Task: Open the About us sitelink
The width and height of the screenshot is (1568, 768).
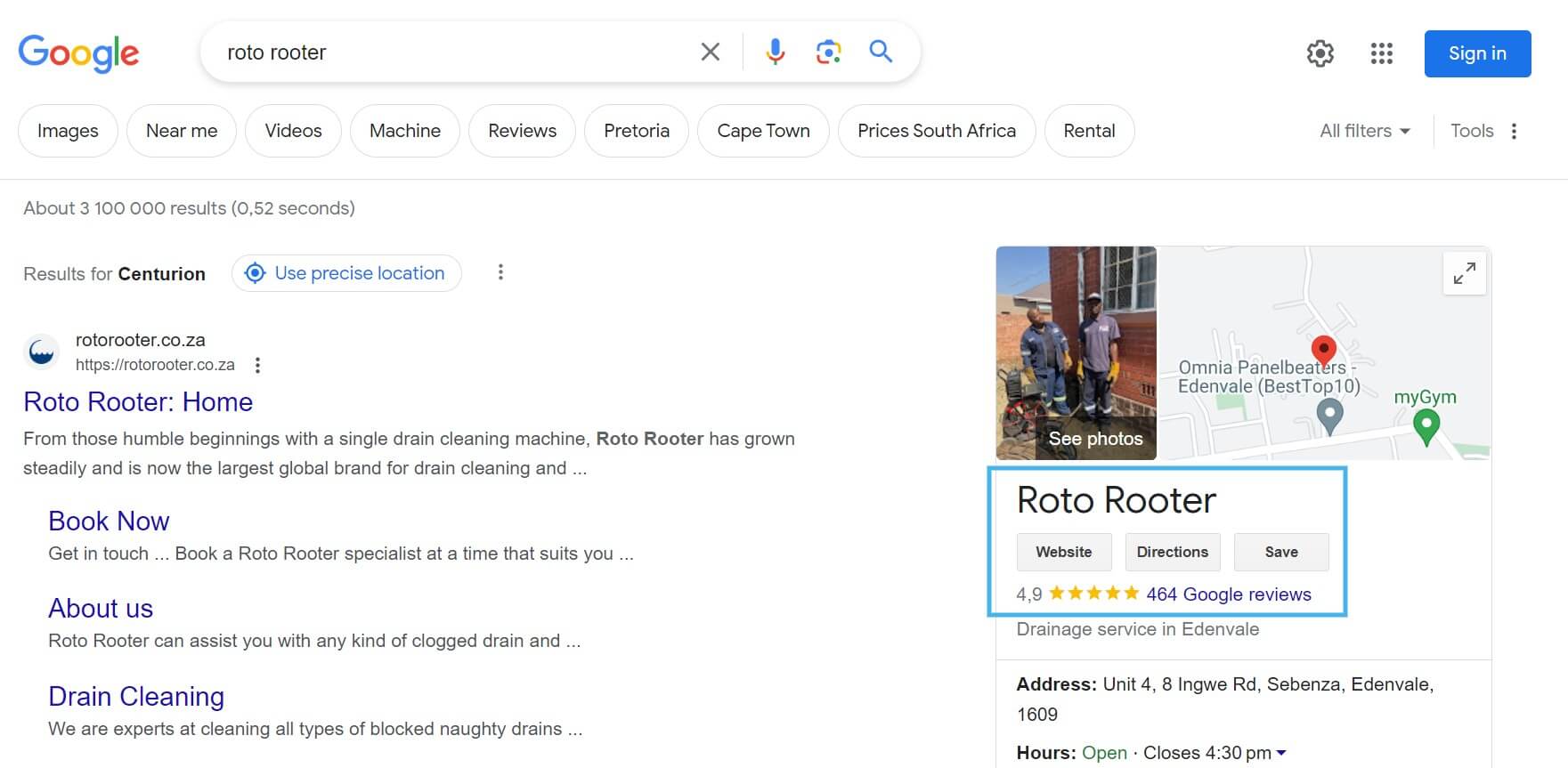Action: [x=101, y=609]
